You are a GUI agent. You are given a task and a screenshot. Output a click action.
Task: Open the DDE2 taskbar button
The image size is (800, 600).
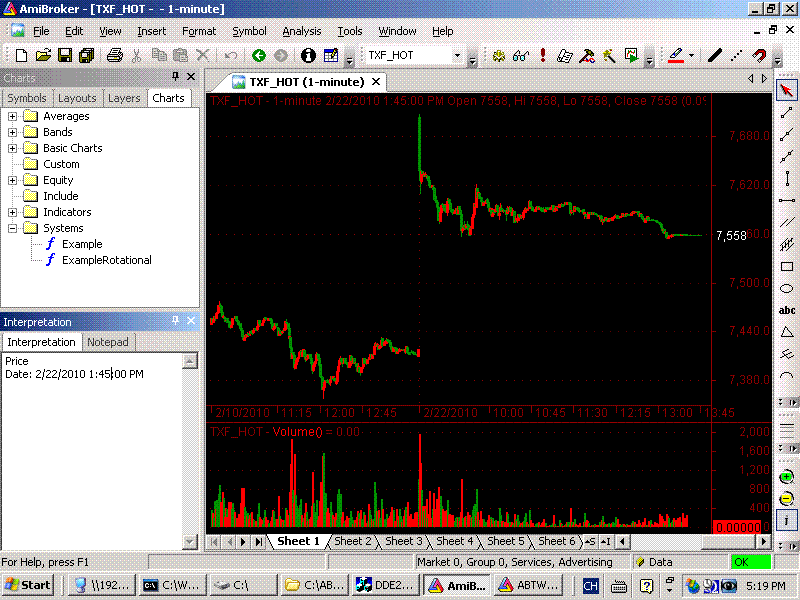click(385, 585)
